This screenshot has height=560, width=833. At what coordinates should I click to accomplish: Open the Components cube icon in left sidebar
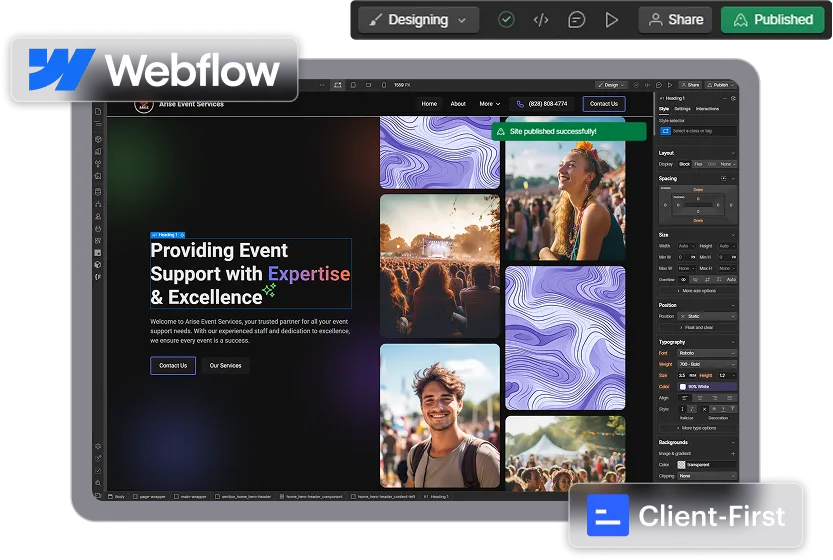point(98,139)
